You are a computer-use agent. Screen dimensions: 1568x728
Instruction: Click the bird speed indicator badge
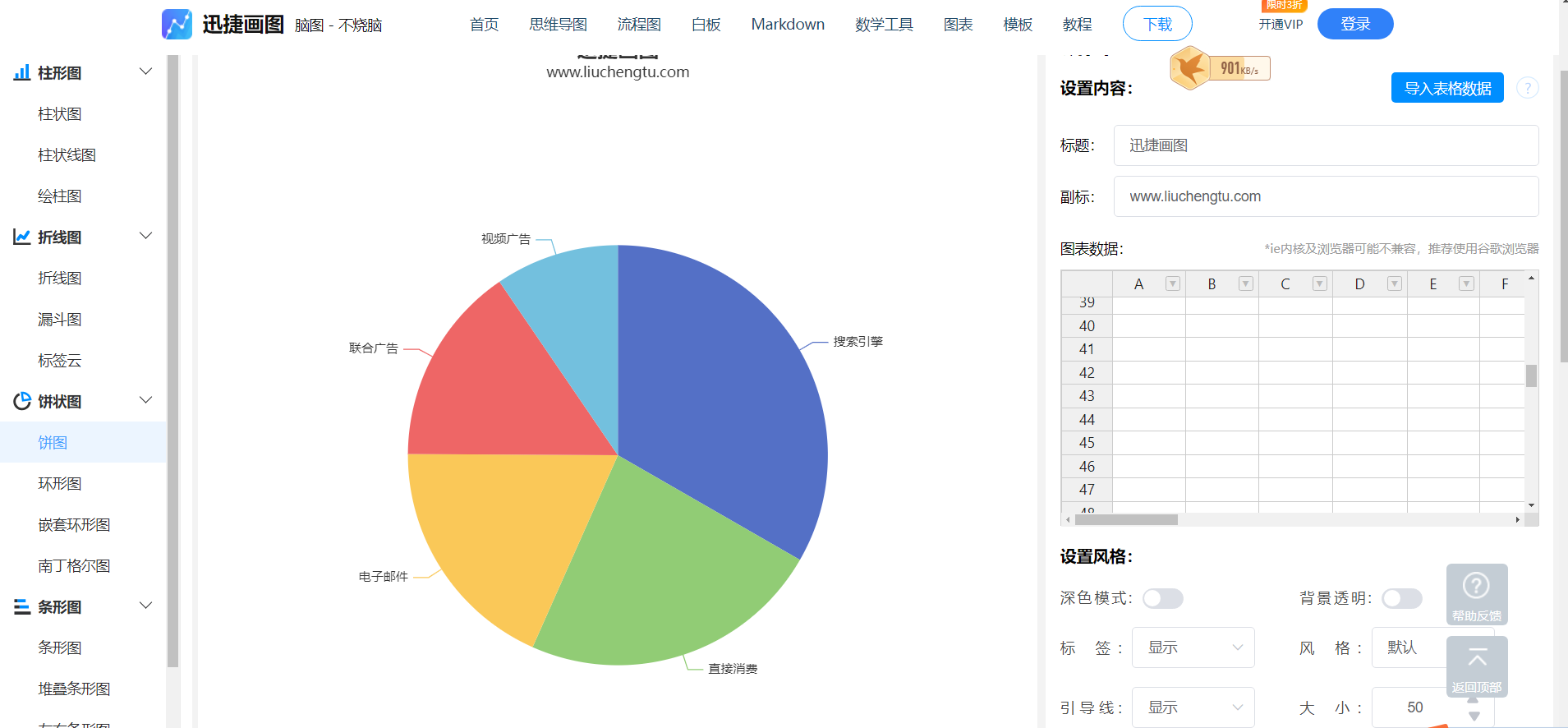click(1220, 67)
